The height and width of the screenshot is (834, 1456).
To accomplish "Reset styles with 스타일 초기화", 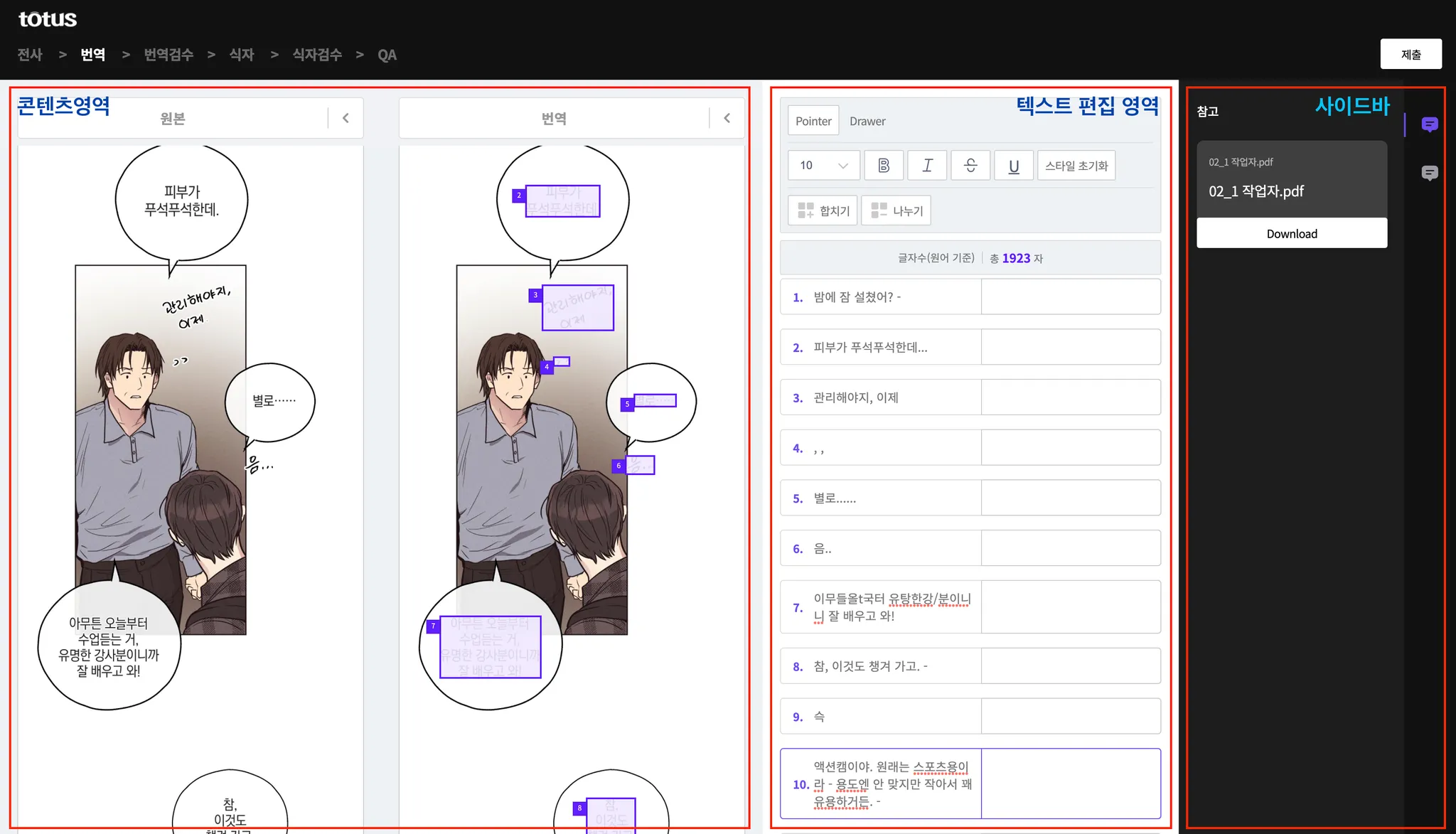I will tap(1076, 166).
